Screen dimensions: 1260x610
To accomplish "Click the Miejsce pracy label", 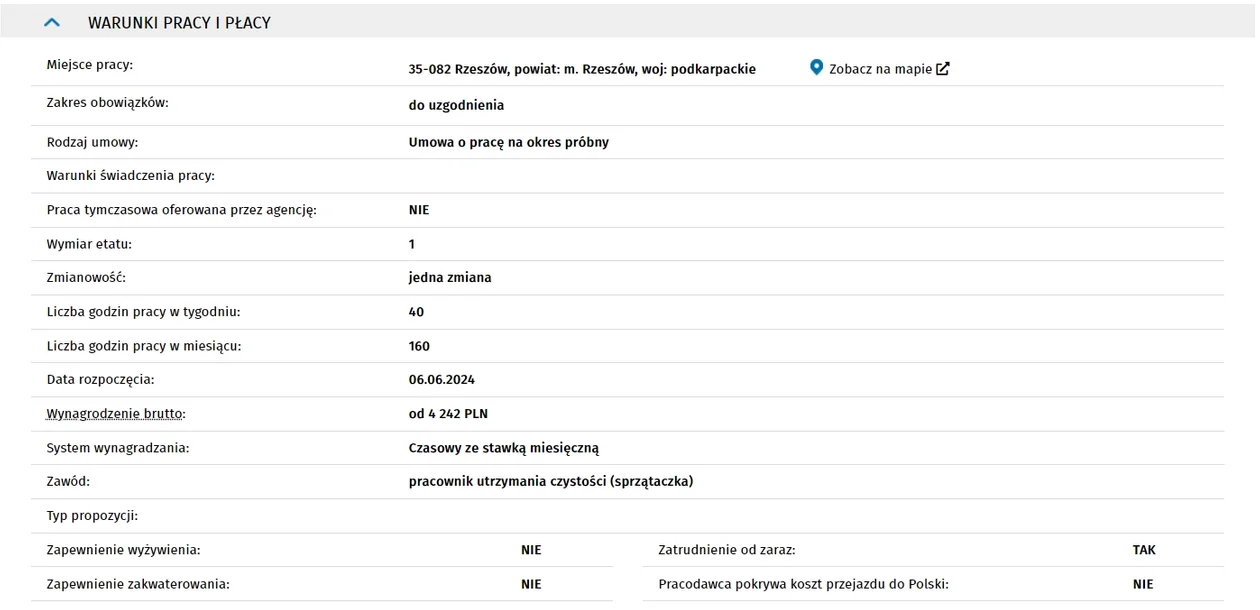I will pos(90,65).
